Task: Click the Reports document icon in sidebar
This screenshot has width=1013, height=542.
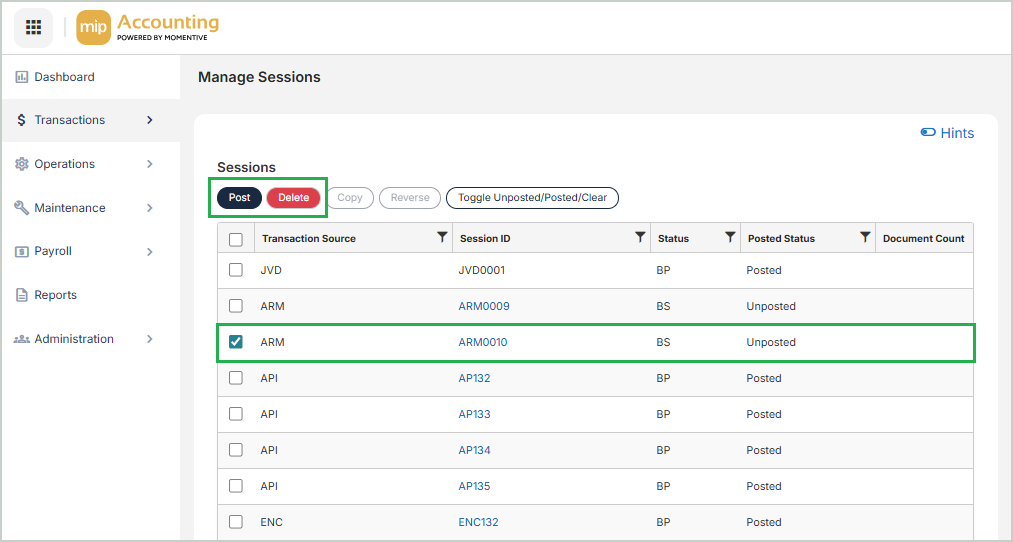Action: pyautogui.click(x=22, y=295)
